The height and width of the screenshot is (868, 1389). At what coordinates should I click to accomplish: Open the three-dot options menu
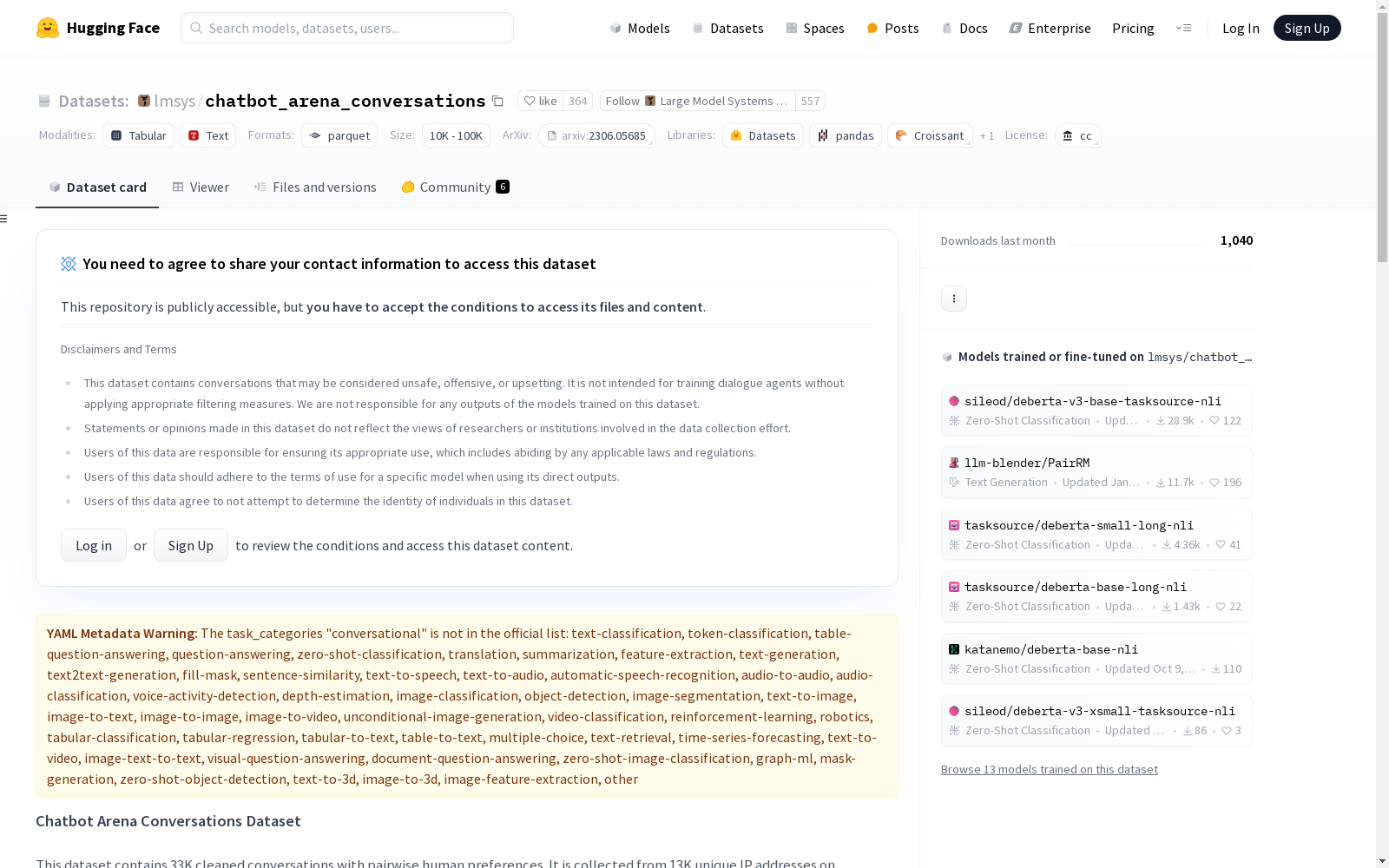pos(954,299)
